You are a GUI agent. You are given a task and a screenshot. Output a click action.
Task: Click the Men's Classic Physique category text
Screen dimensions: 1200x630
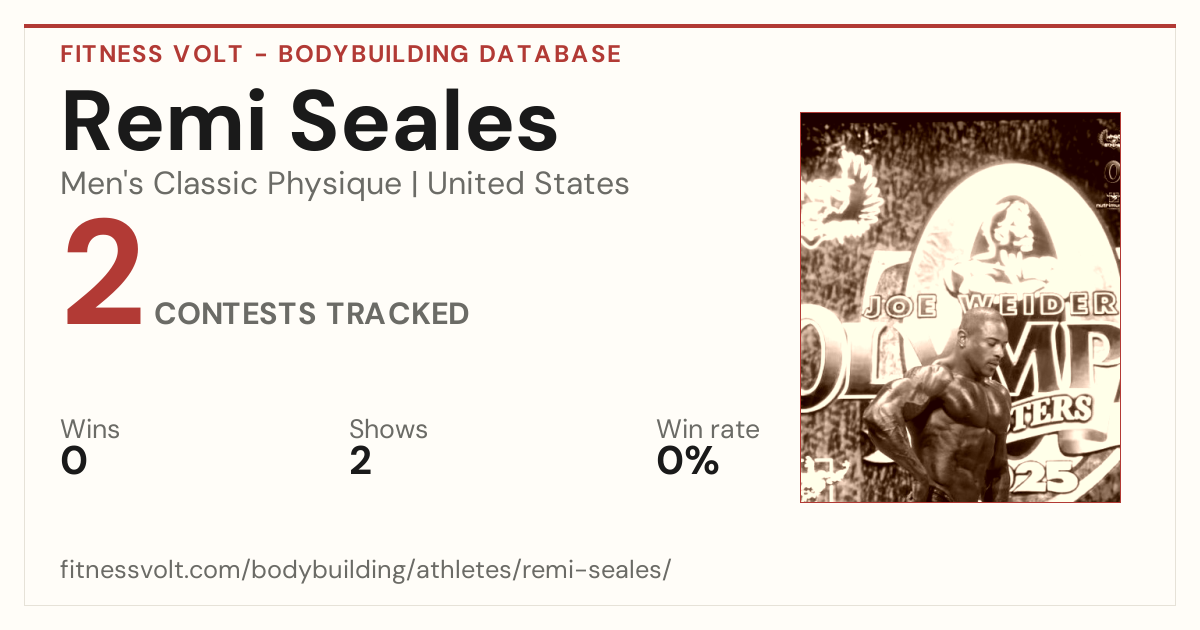click(x=232, y=183)
